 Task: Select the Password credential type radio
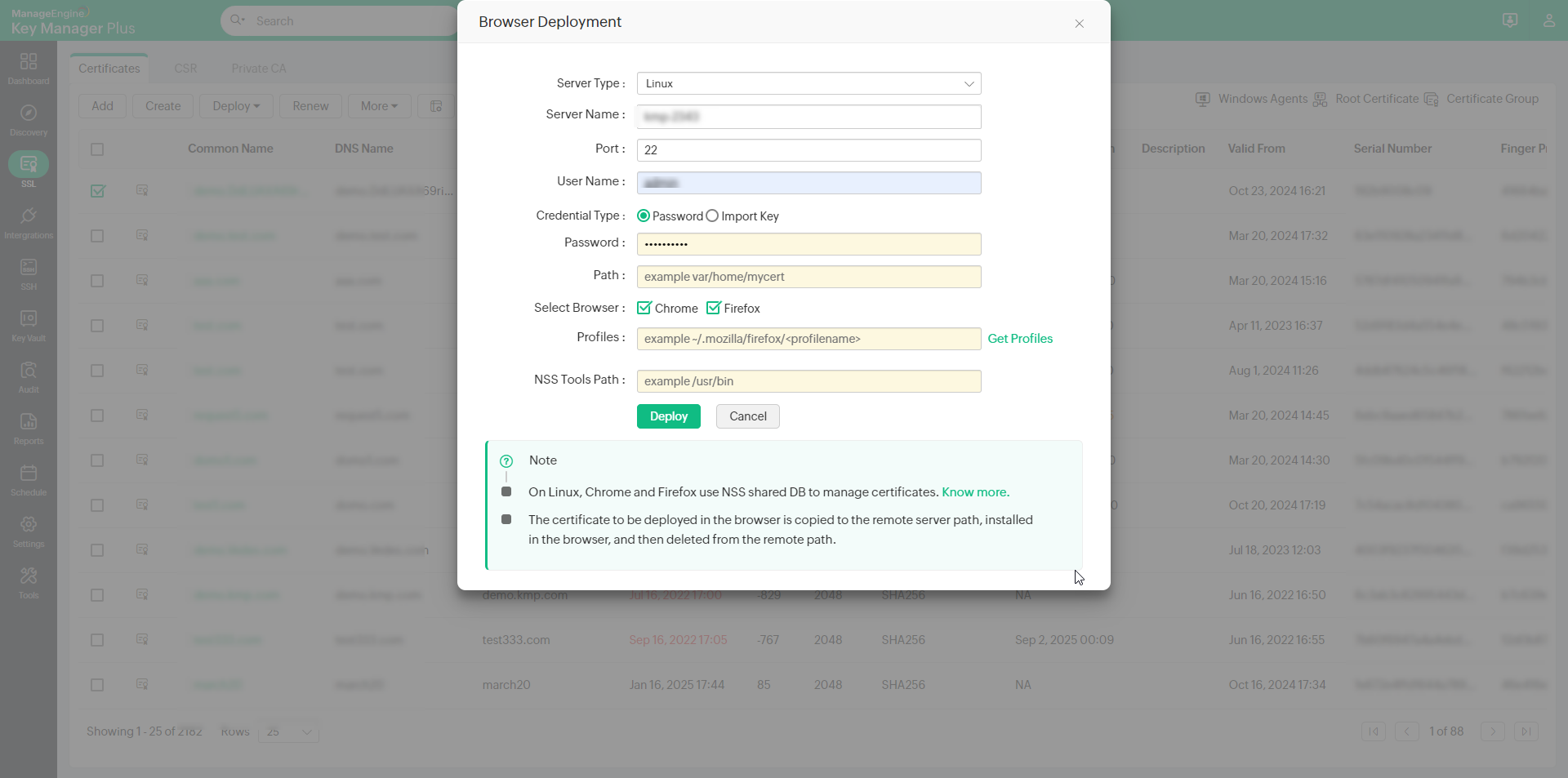[x=644, y=216]
